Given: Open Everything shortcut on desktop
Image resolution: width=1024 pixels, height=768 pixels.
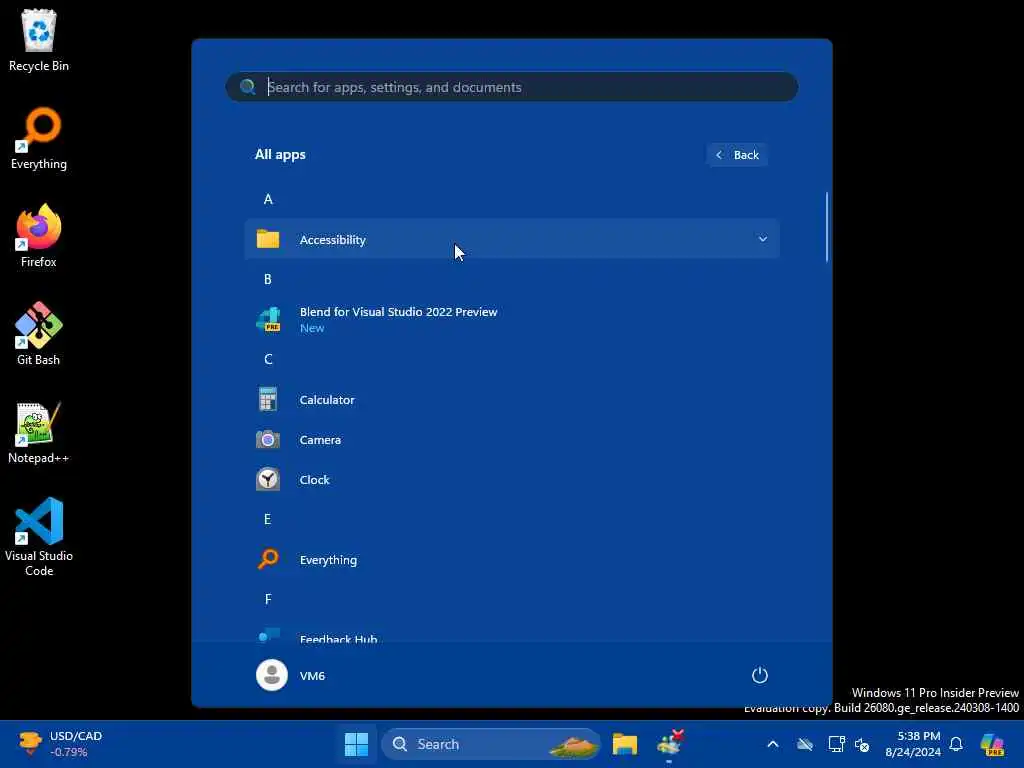Looking at the screenshot, I should 39,138.
